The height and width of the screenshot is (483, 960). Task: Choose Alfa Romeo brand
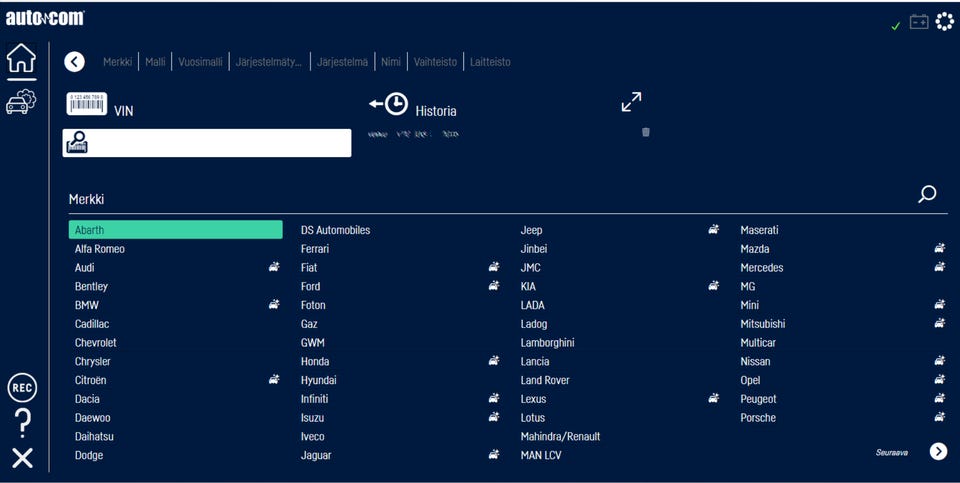pyautogui.click(x=100, y=249)
